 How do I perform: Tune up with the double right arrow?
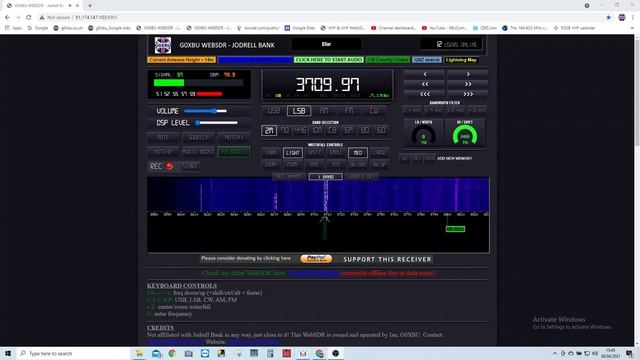pos(468,84)
